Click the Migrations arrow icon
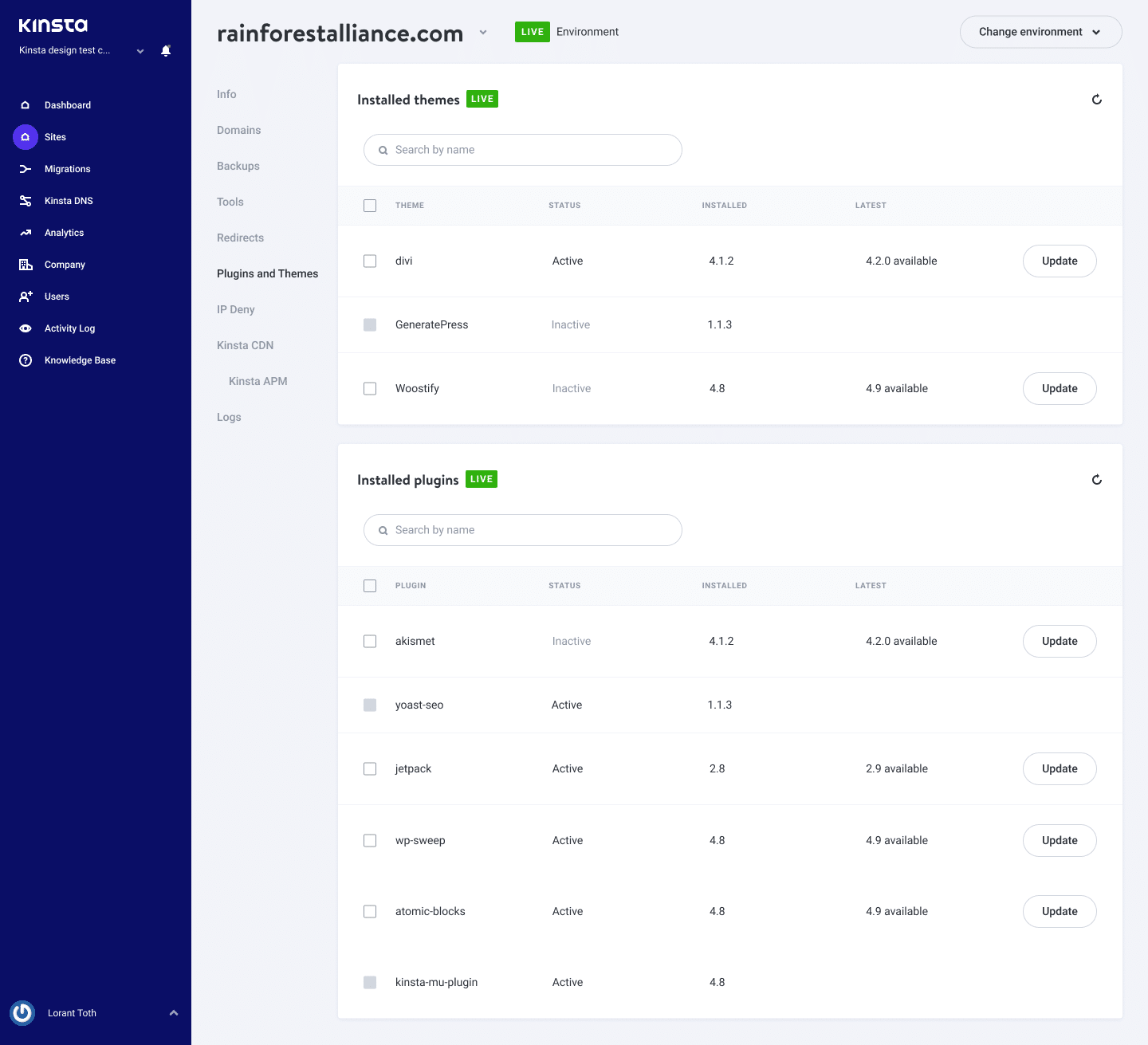 (x=26, y=169)
